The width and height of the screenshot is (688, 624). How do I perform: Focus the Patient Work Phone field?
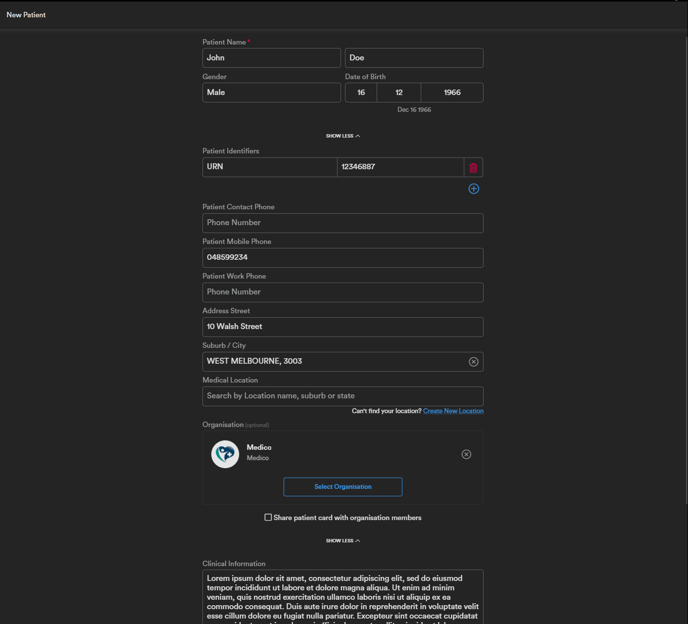point(343,292)
